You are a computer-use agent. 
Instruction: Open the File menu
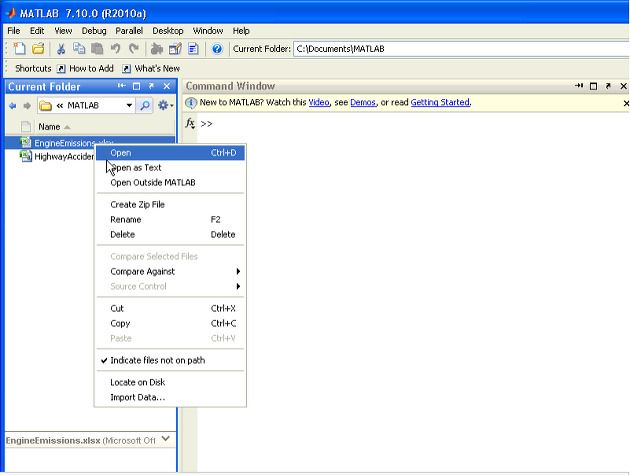click(x=14, y=31)
